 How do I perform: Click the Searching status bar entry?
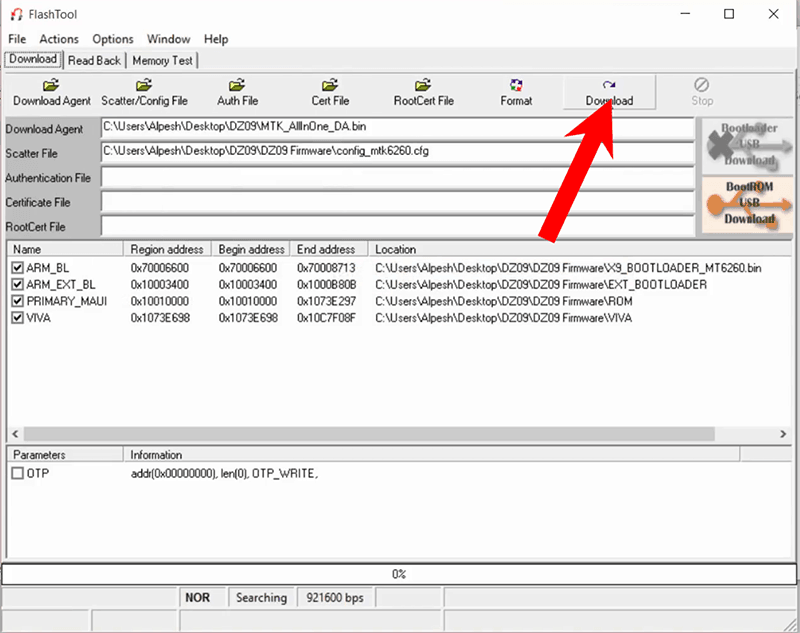[261, 597]
